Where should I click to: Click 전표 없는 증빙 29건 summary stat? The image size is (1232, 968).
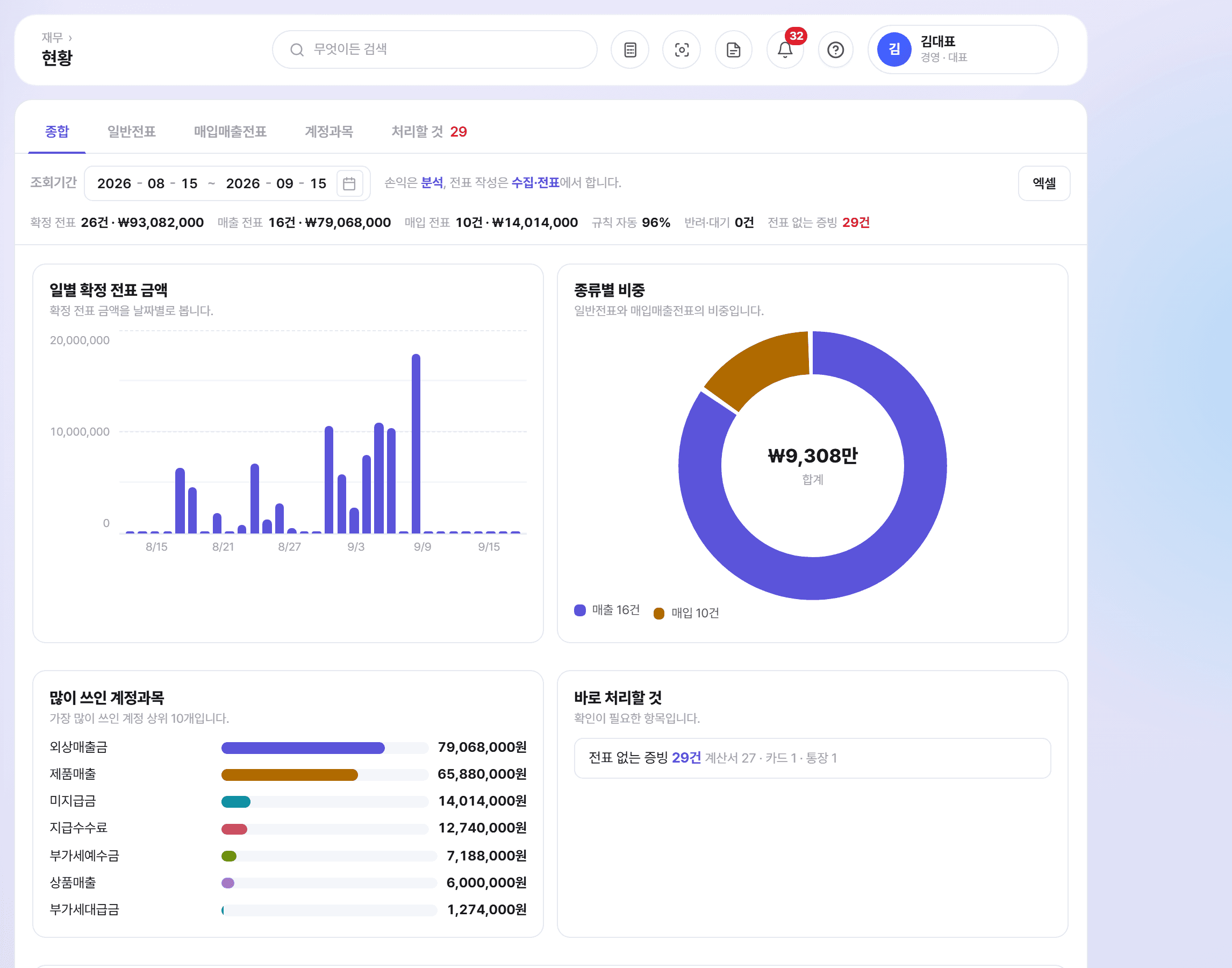tap(819, 222)
